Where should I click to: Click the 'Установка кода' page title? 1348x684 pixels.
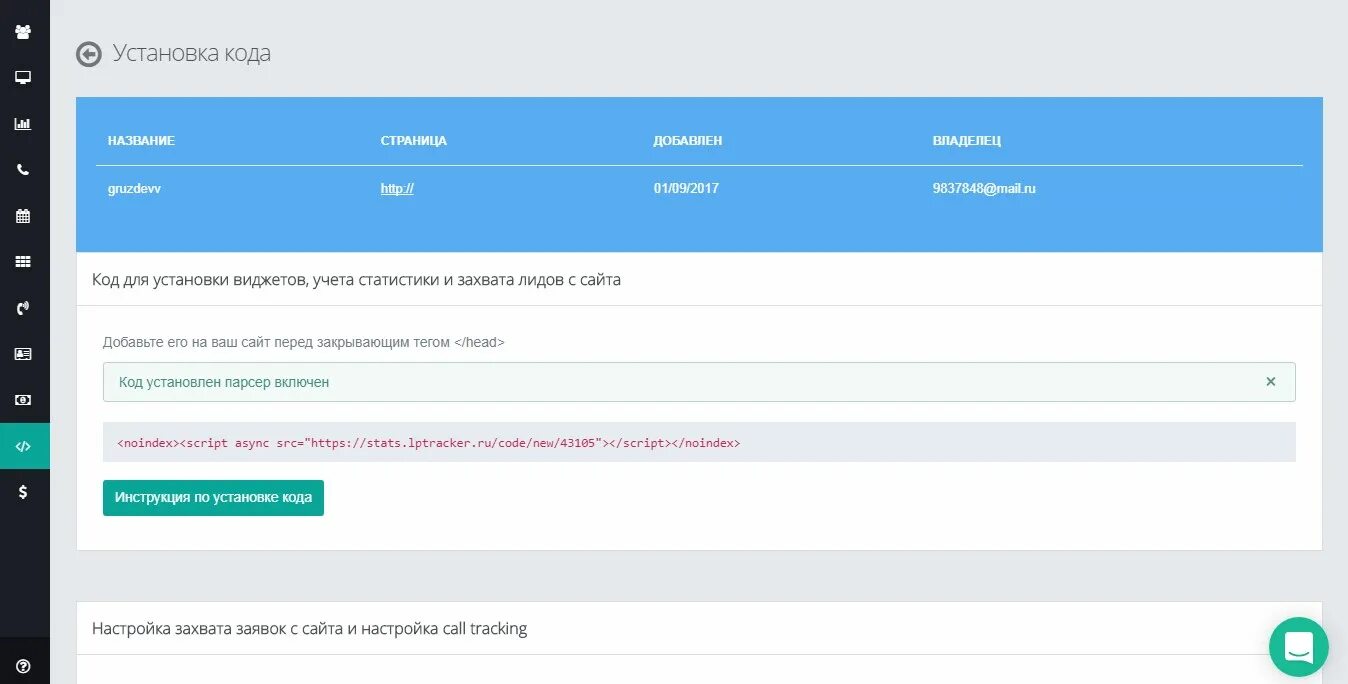pos(192,53)
